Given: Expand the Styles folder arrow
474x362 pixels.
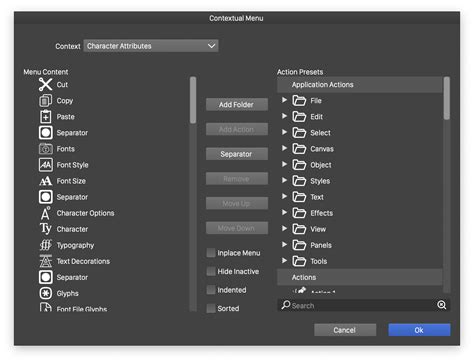Looking at the screenshot, I should [284, 180].
